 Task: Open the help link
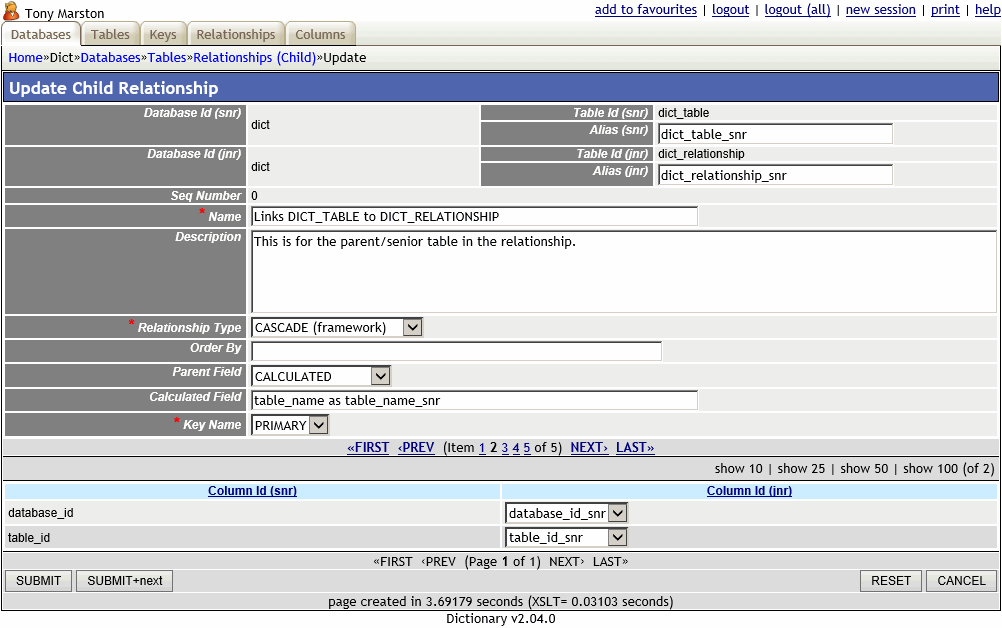[x=987, y=9]
